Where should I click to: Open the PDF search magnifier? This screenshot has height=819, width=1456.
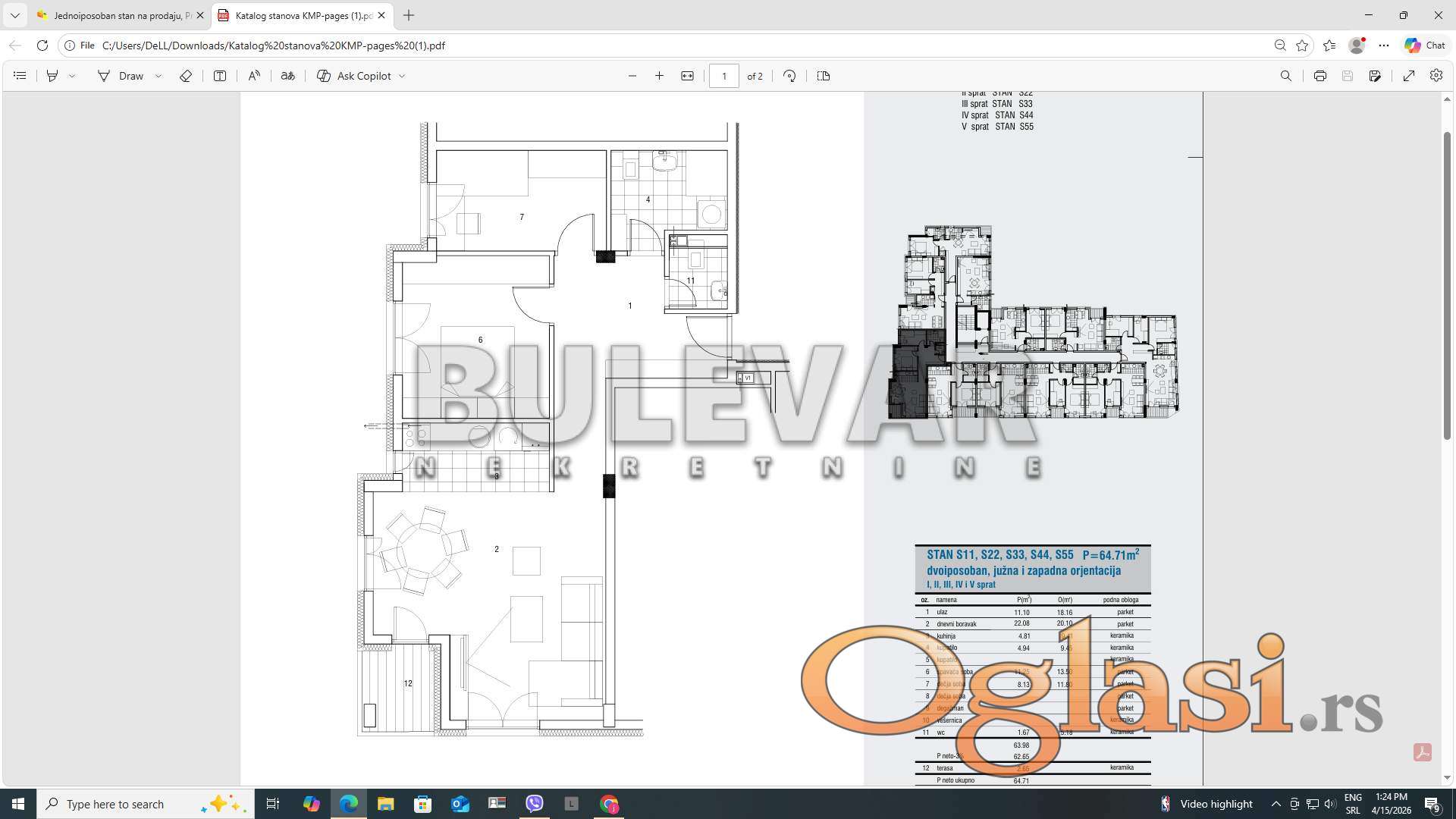1285,76
